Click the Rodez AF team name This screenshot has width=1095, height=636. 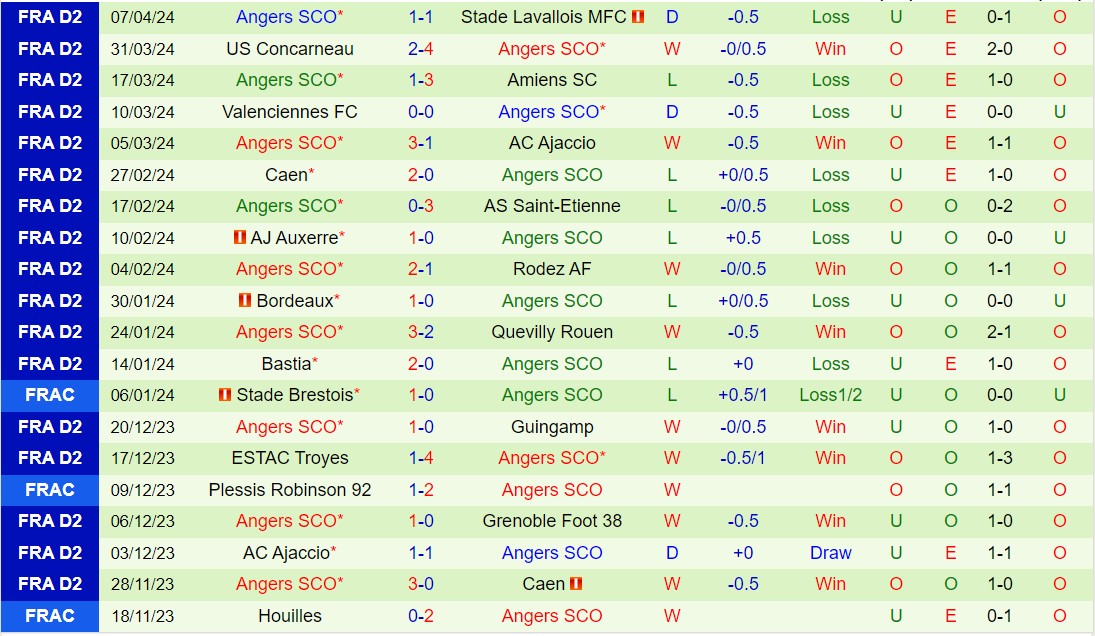[552, 269]
